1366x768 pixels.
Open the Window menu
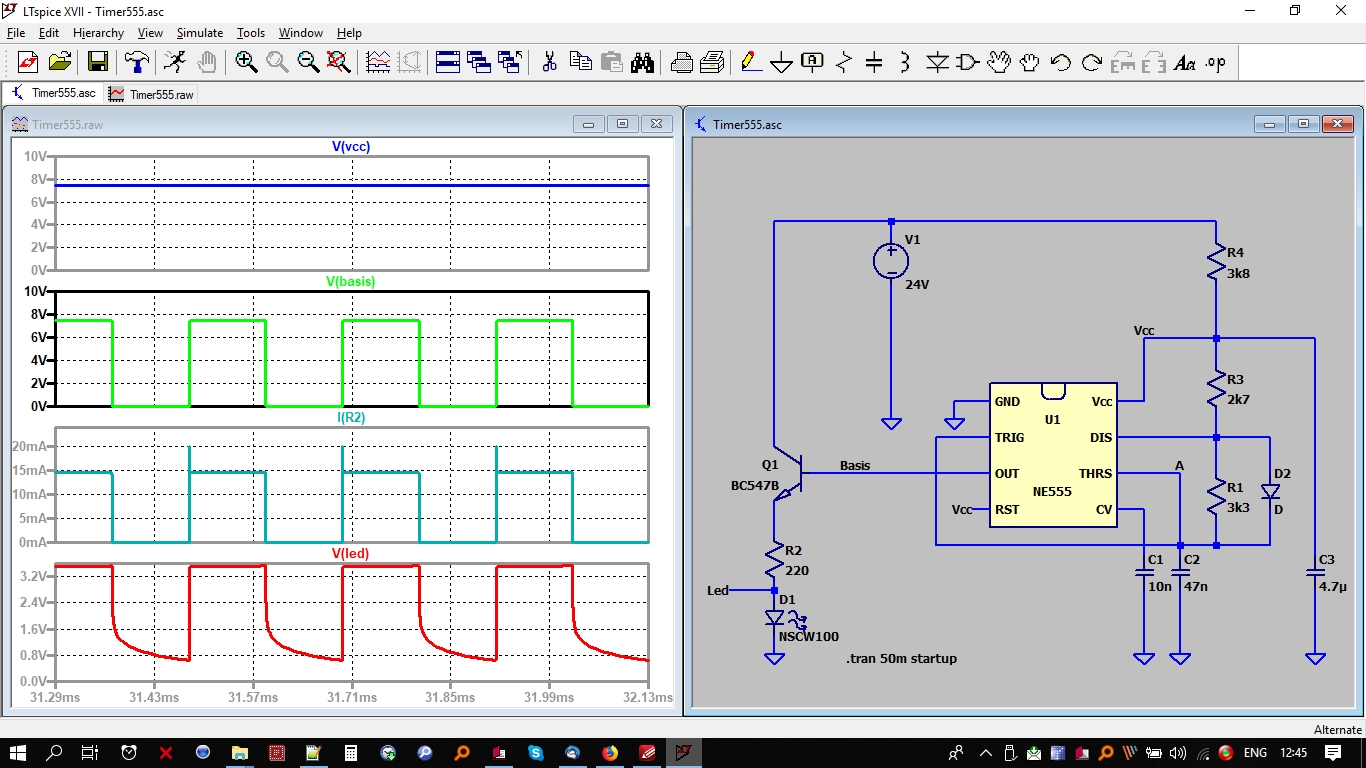[301, 33]
